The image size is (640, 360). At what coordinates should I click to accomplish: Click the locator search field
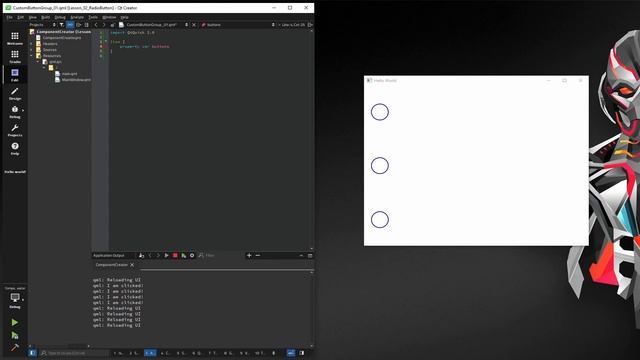coord(74,353)
